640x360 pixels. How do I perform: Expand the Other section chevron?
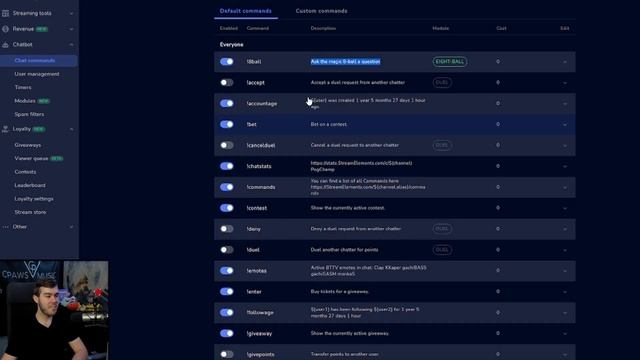pos(71,227)
